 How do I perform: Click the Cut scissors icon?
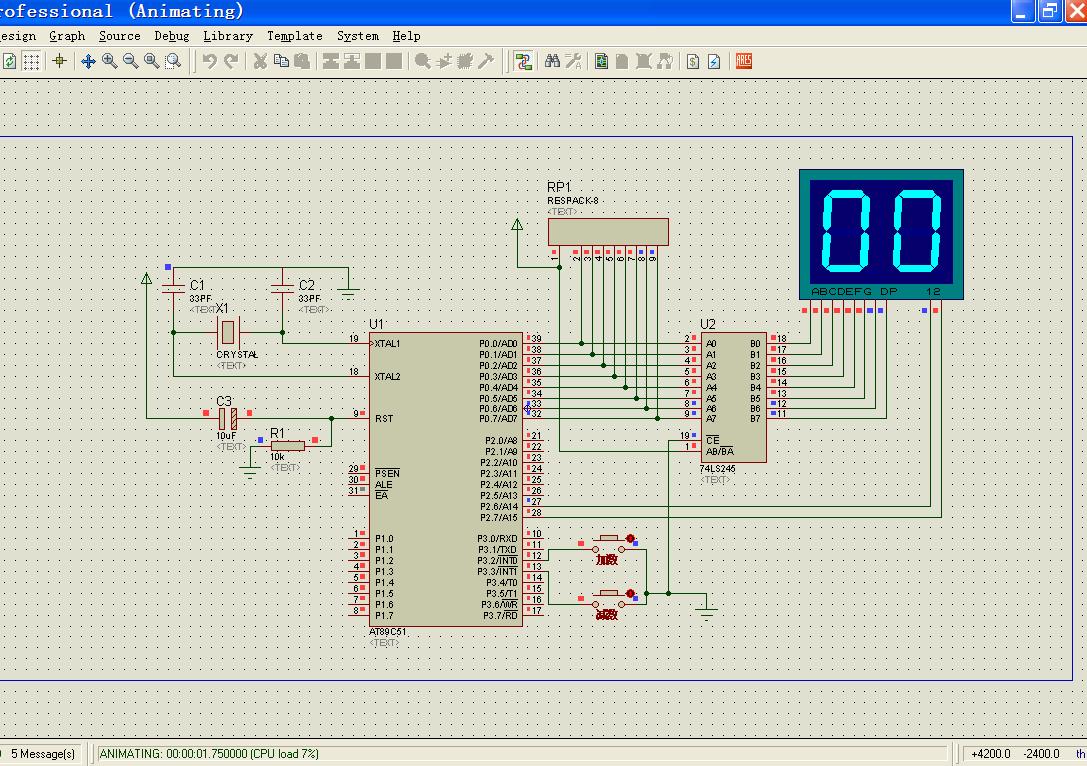260,61
